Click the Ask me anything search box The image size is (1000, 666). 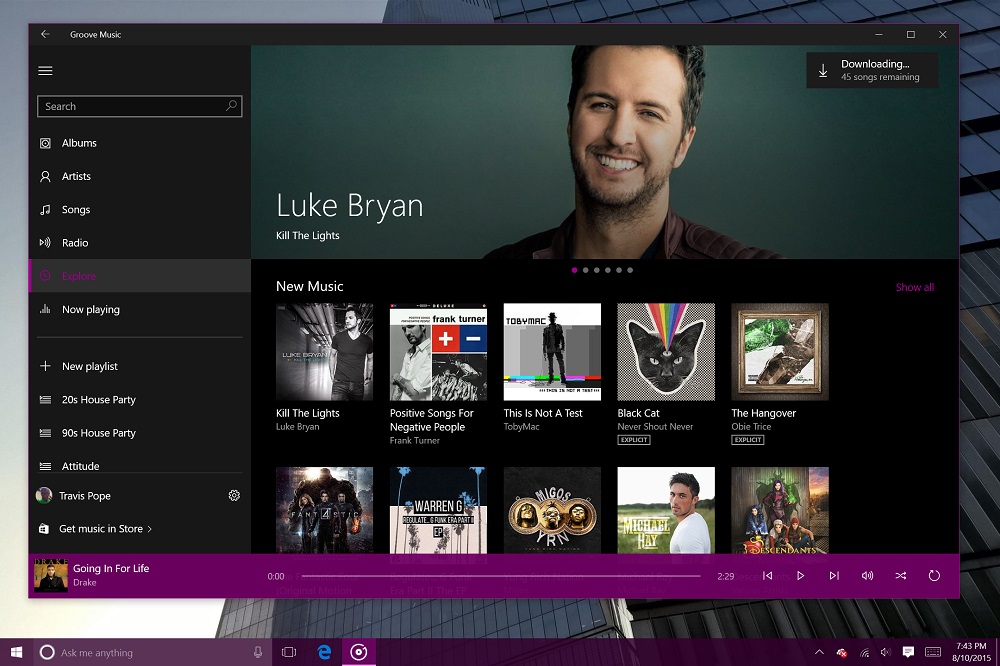coord(151,652)
